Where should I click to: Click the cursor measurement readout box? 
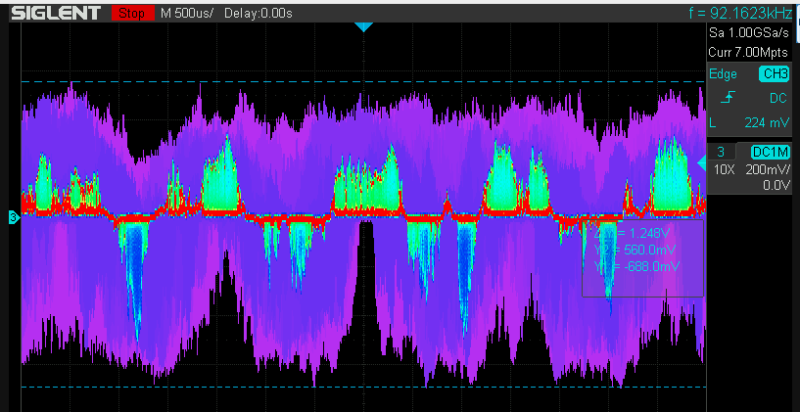tap(642, 257)
